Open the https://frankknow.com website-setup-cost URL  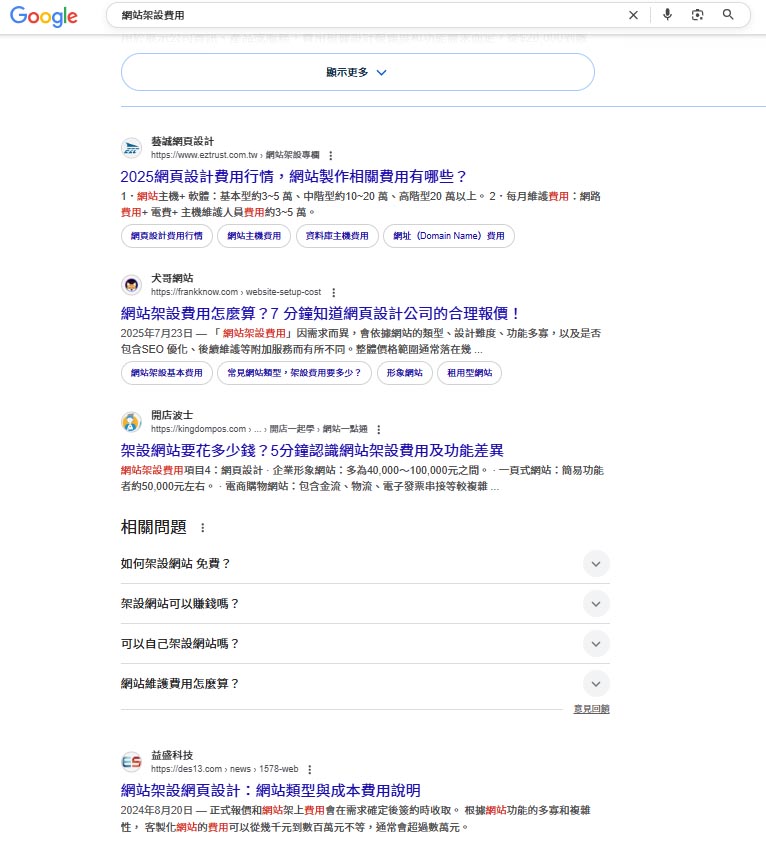pyautogui.click(x=236, y=292)
